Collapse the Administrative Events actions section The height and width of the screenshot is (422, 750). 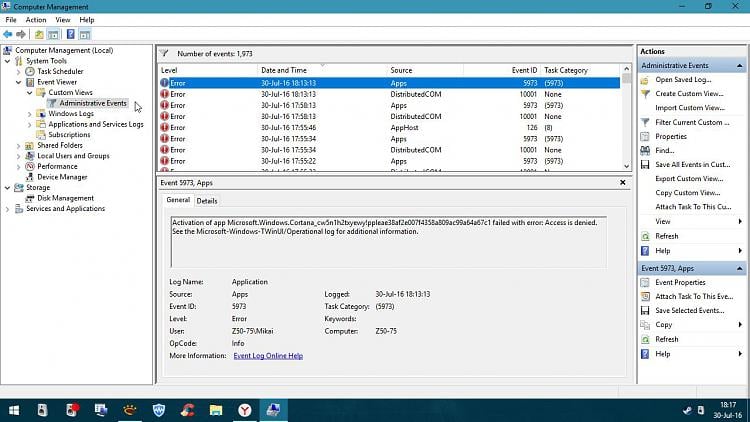click(739, 66)
